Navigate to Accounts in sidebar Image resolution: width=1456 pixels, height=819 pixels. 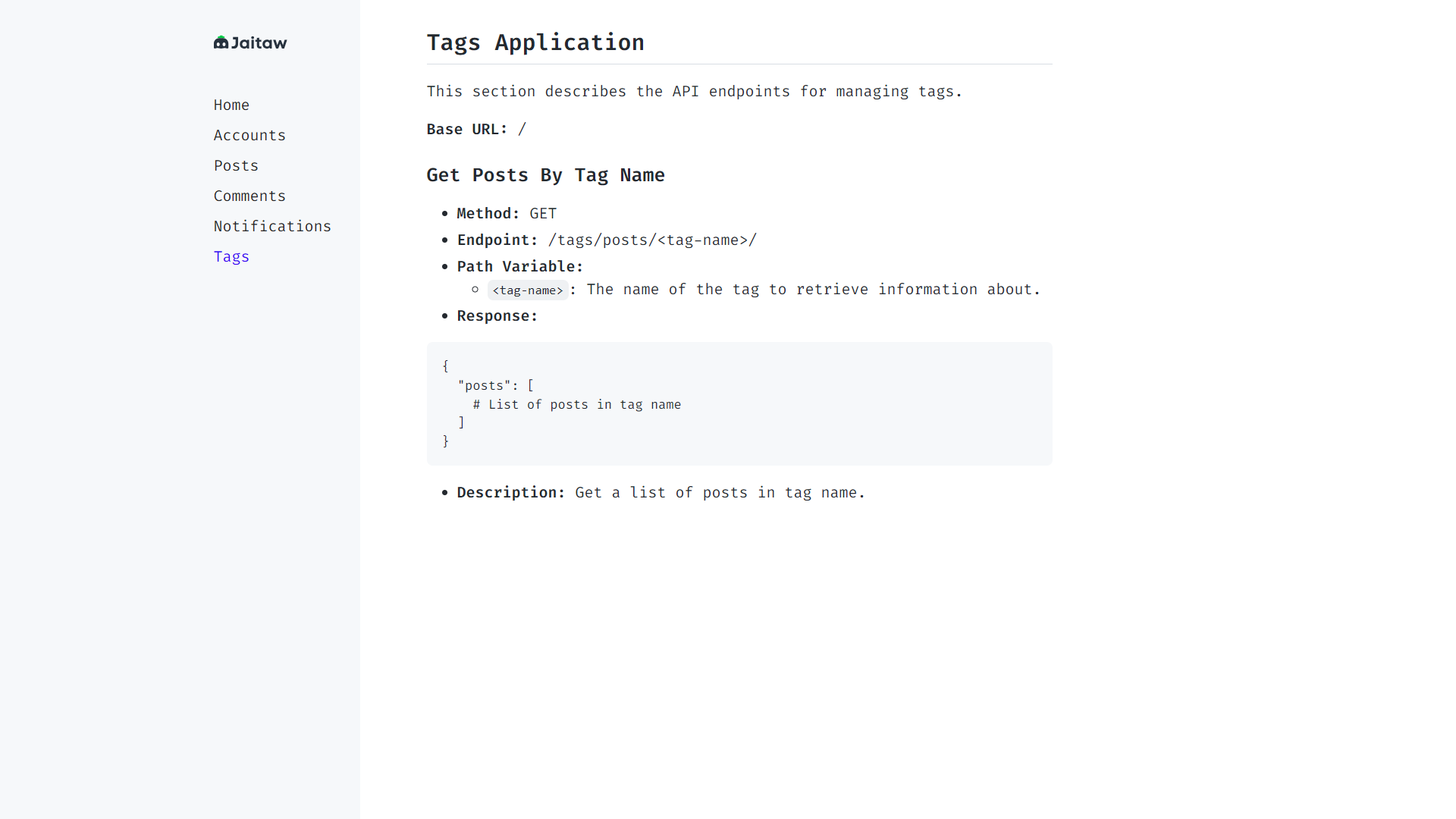[249, 135]
